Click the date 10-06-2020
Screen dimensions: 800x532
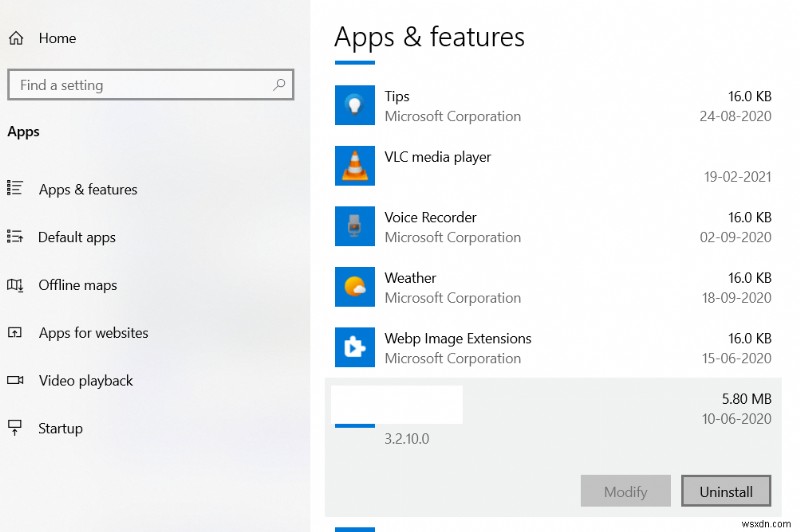737,419
